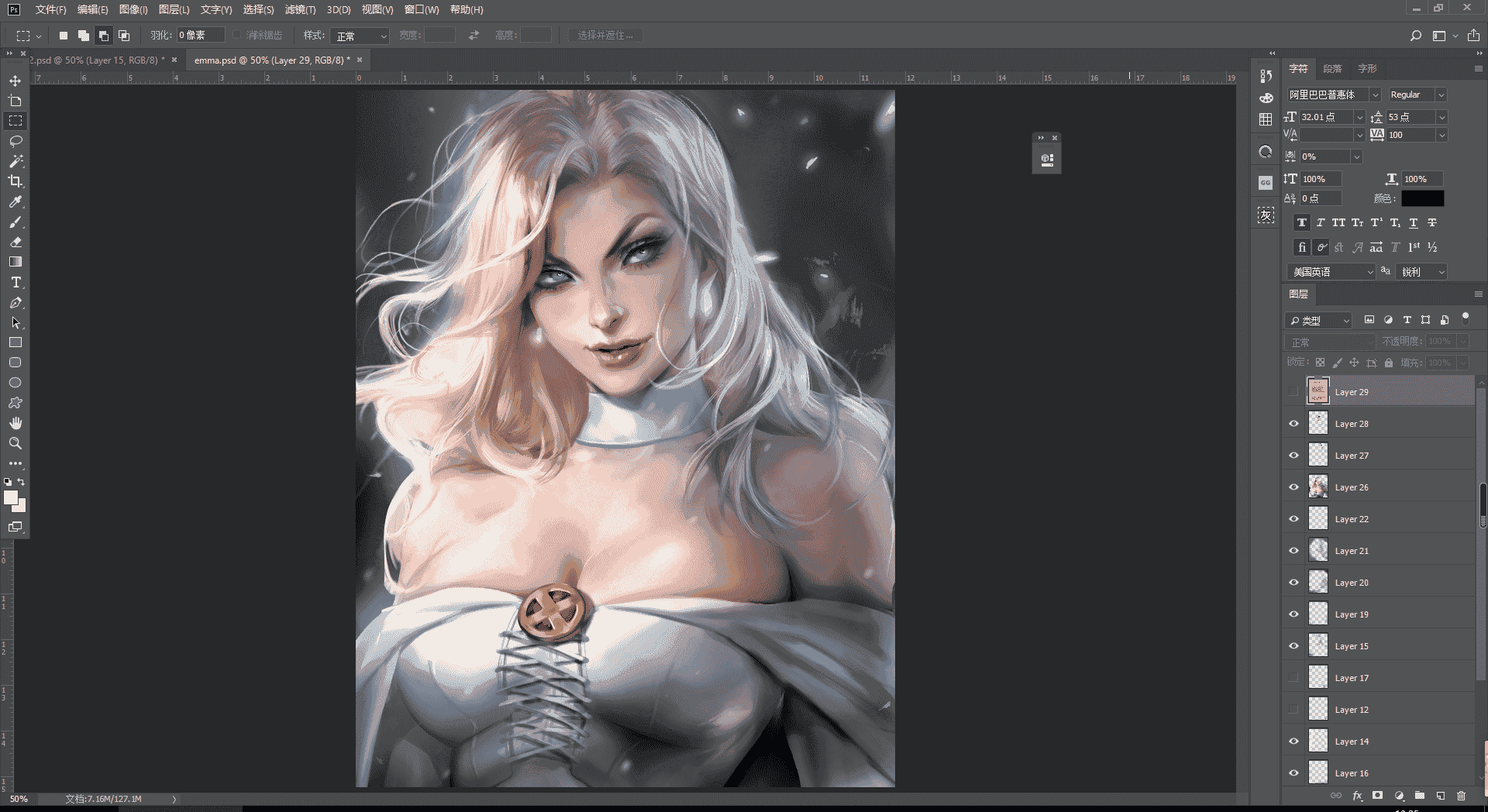The image size is (1488, 812).
Task: Toggle visibility of Layer 21
Action: tap(1293, 551)
